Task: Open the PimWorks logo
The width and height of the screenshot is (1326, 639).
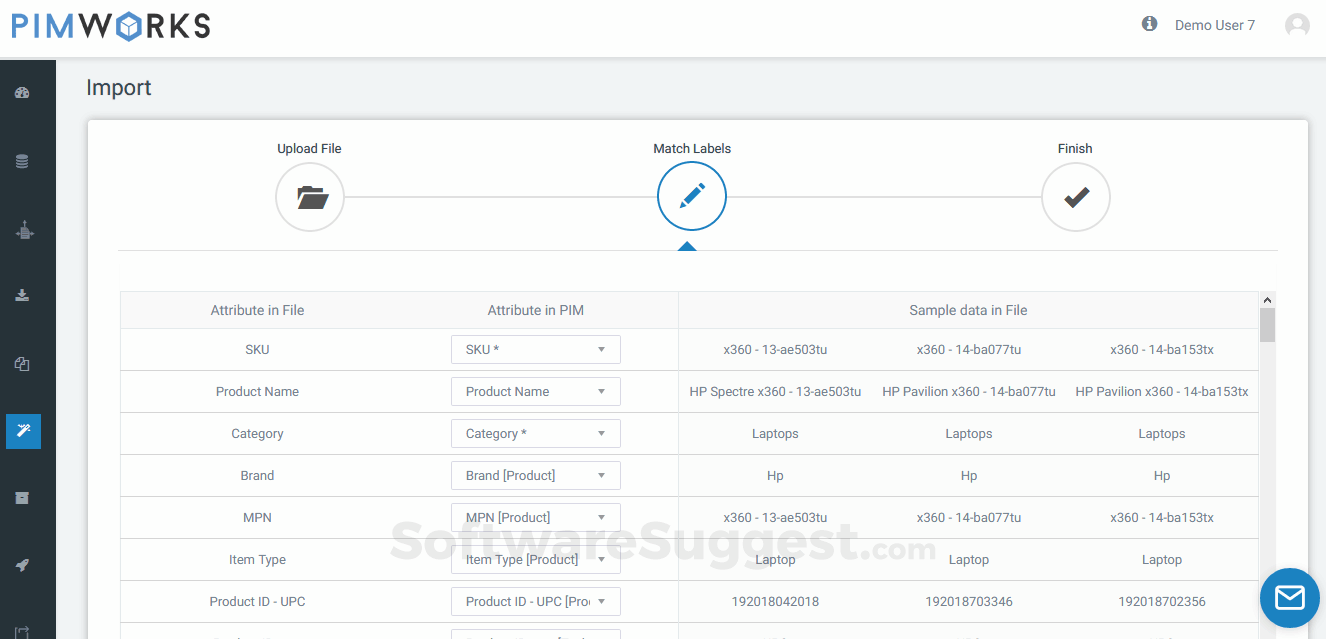Action: pos(110,25)
